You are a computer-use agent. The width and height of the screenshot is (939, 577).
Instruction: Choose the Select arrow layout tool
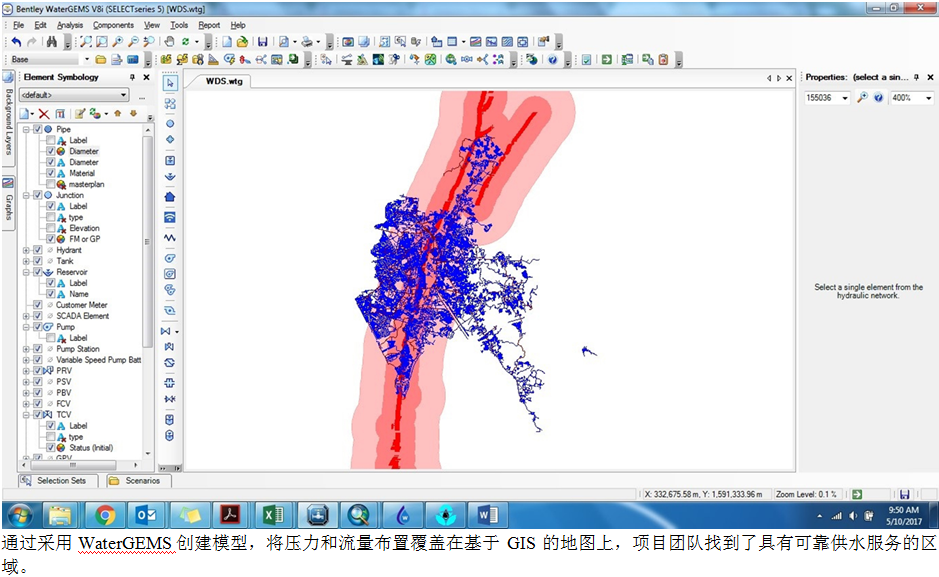(170, 83)
